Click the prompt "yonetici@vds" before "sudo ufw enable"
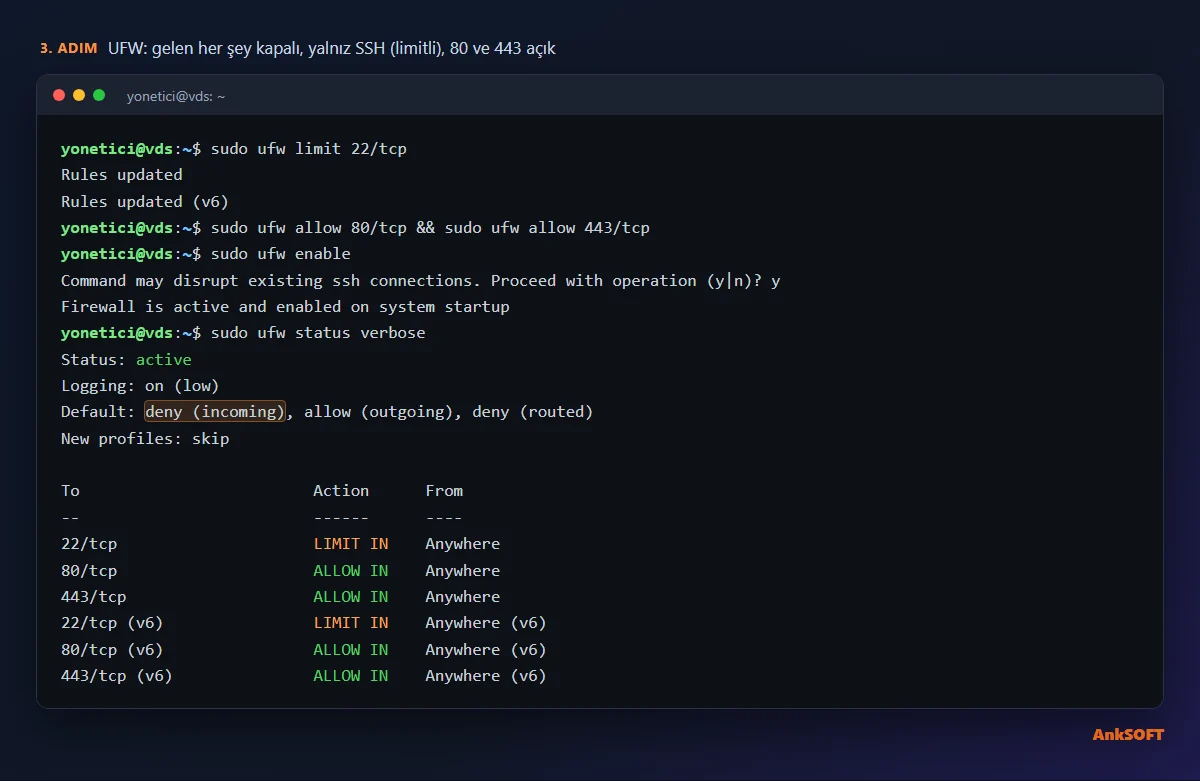The image size is (1200, 781). [x=117, y=254]
